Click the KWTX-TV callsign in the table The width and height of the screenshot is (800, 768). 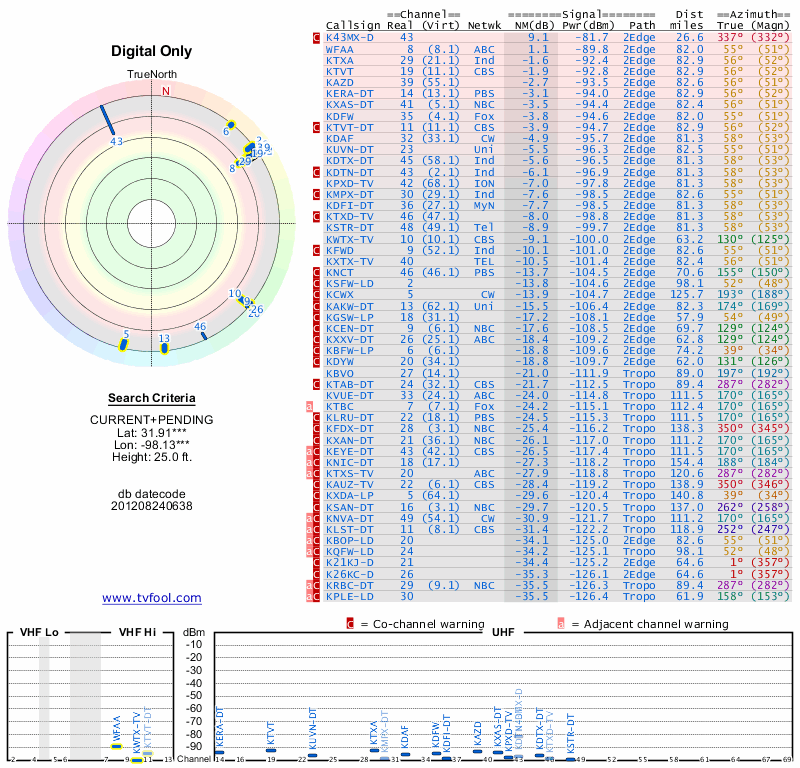349,239
